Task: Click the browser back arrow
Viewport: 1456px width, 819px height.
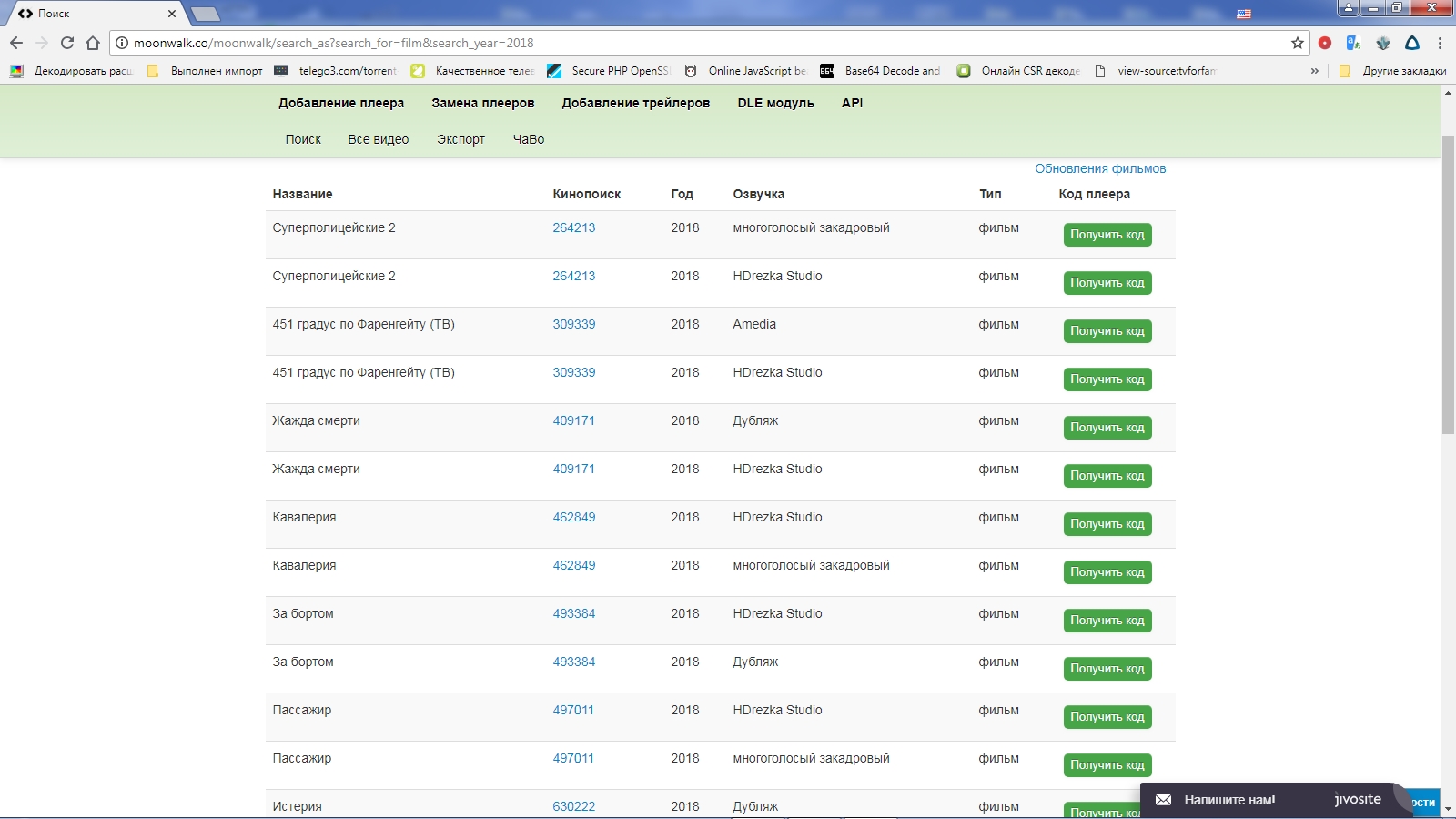Action: coord(16,43)
